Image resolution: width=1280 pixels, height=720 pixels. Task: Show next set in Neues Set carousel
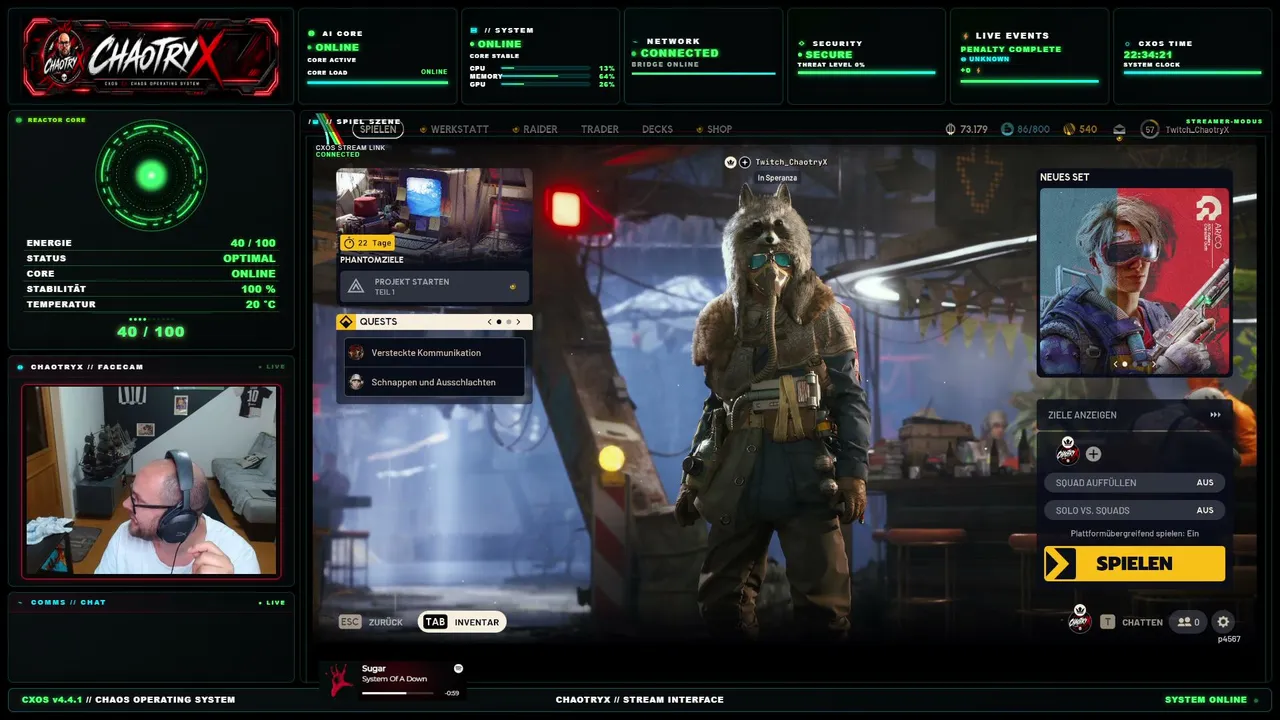pyautogui.click(x=1152, y=364)
